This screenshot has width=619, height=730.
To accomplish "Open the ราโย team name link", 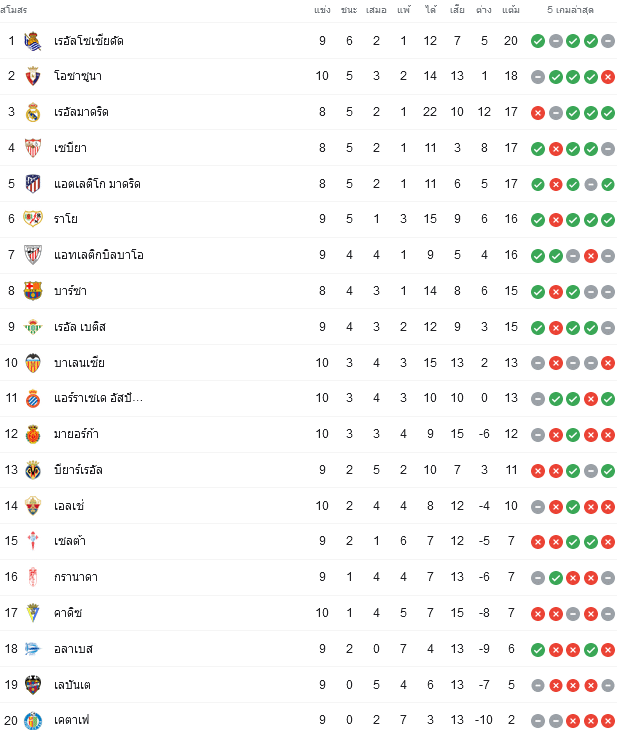I will point(66,219).
